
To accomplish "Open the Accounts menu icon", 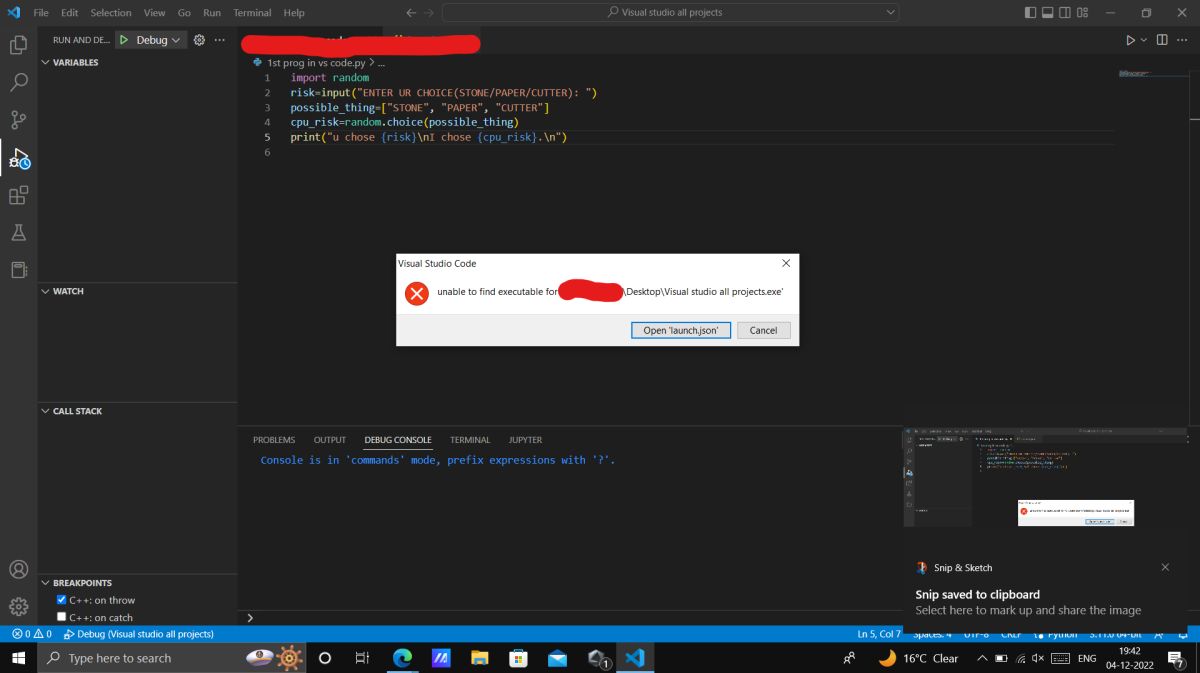I will pos(18,569).
